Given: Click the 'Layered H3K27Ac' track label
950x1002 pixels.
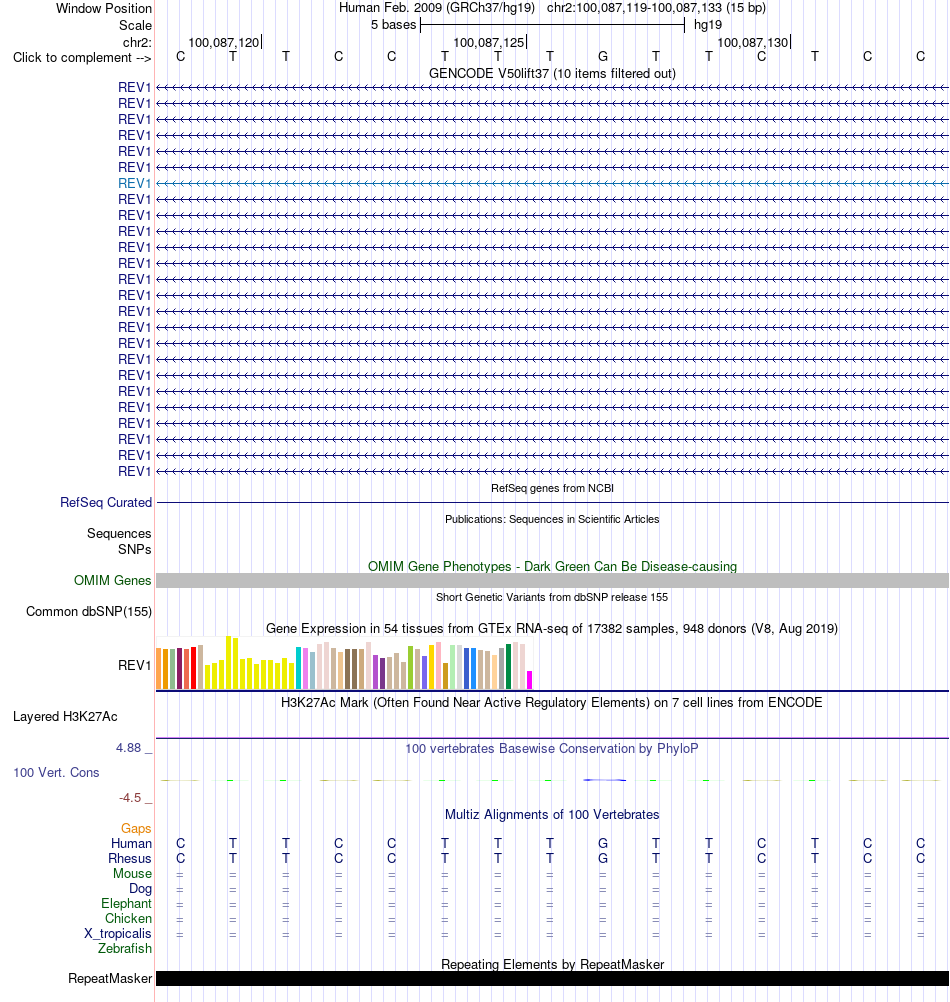Looking at the screenshot, I should (x=65, y=716).
